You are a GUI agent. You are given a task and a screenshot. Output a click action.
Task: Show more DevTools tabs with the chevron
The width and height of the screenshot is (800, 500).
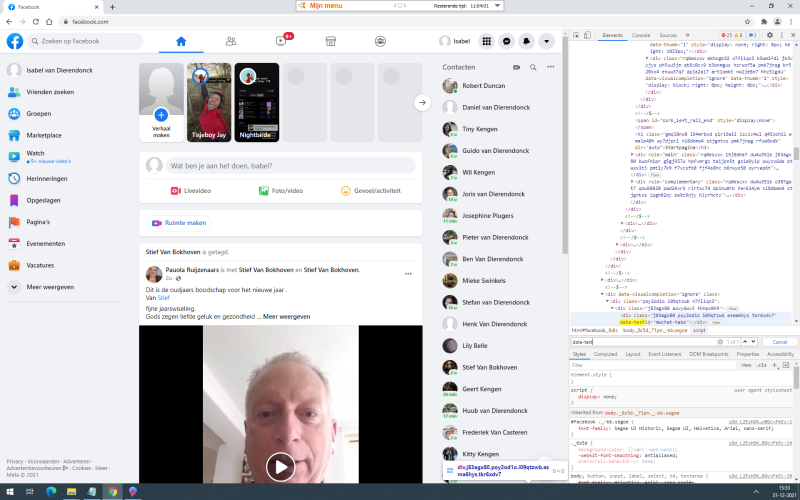pyautogui.click(x=689, y=35)
